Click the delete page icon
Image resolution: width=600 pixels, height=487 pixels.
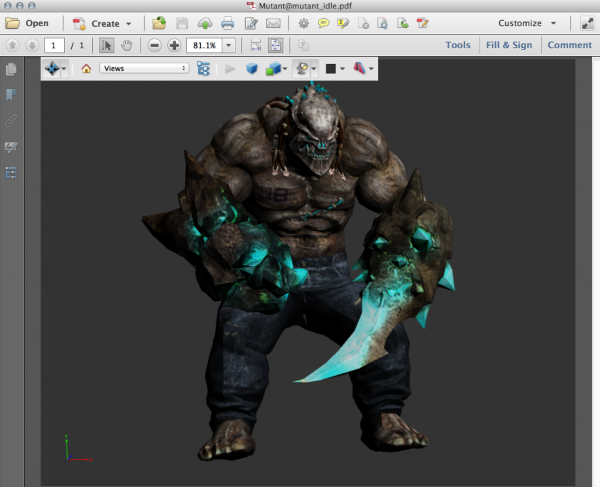(x=363, y=23)
